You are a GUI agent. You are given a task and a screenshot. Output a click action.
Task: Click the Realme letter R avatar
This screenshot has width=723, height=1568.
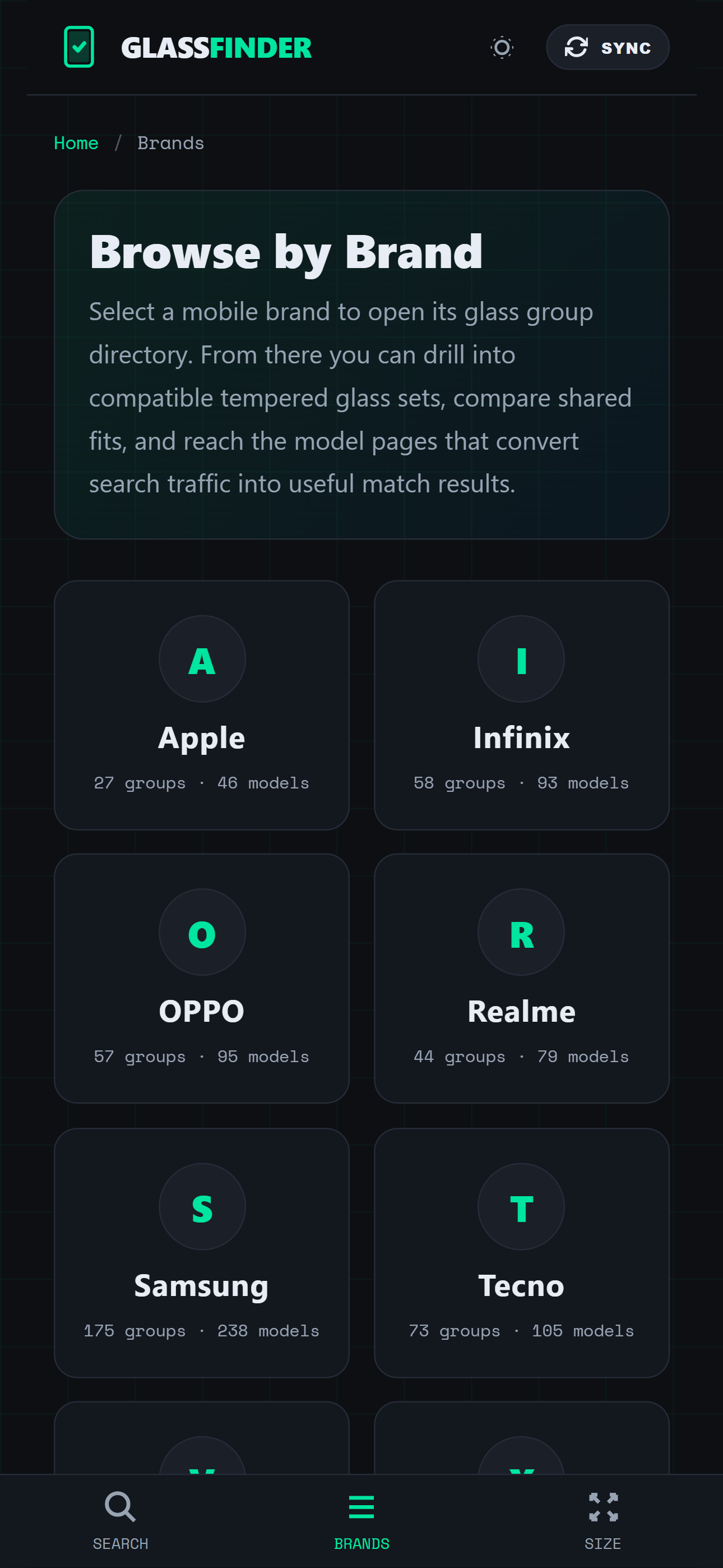[521, 933]
